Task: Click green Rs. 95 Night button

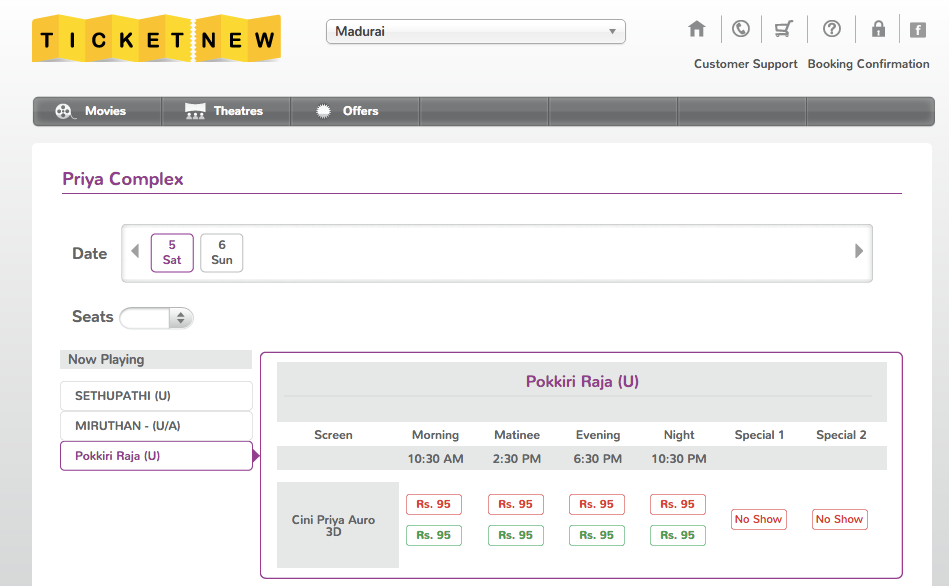Action: (678, 535)
